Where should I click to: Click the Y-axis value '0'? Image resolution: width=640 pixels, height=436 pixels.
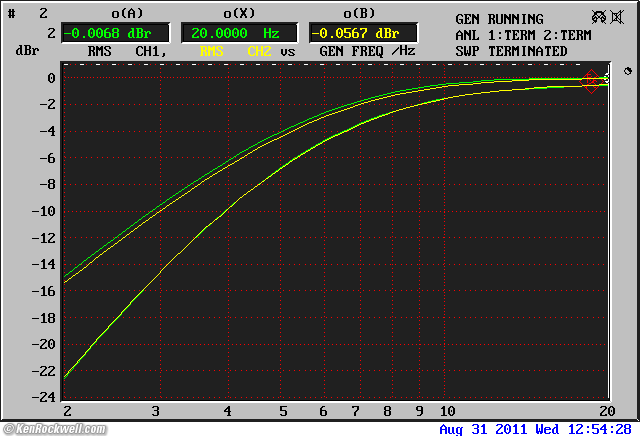(51, 78)
